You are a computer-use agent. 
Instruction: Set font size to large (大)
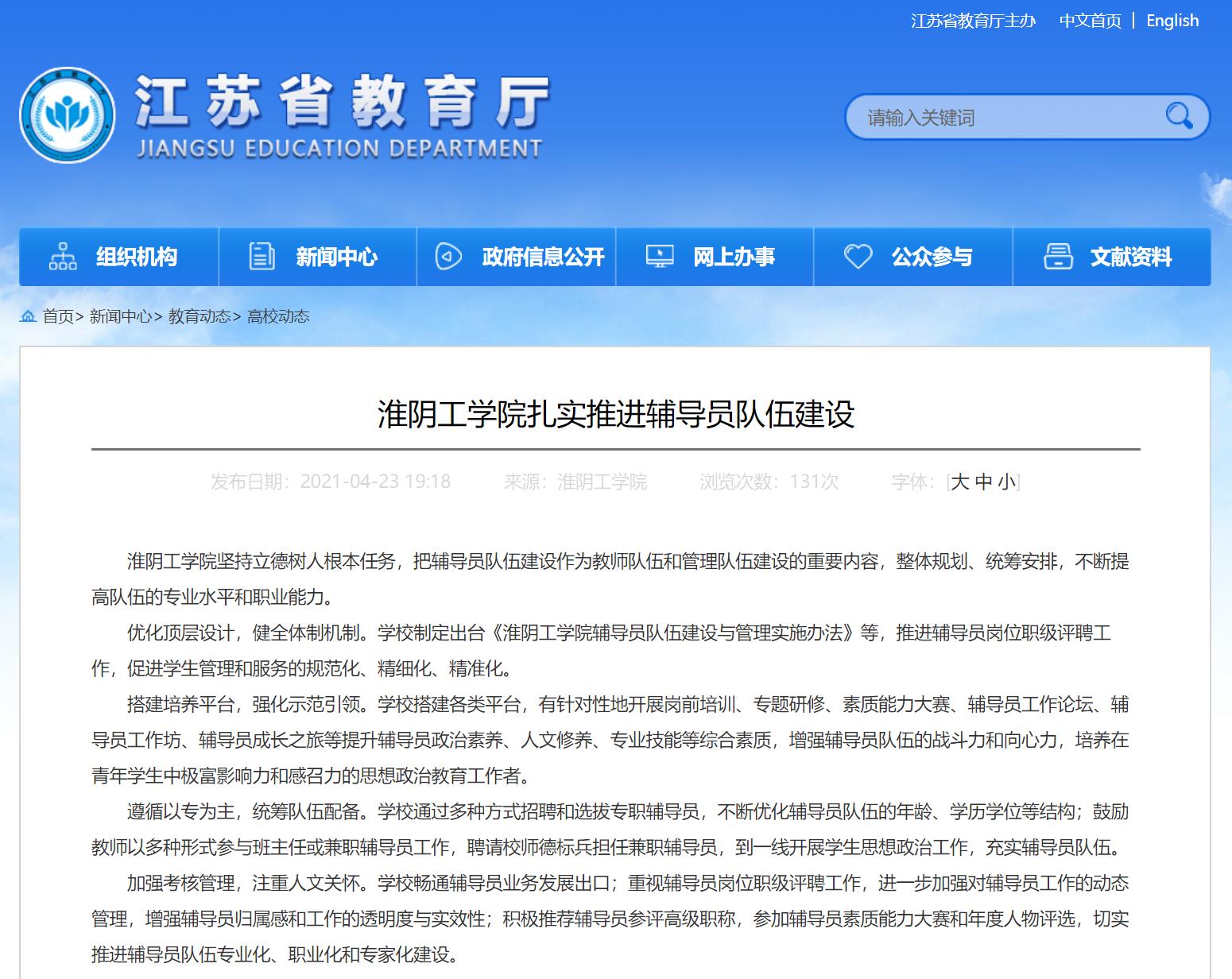(x=960, y=482)
